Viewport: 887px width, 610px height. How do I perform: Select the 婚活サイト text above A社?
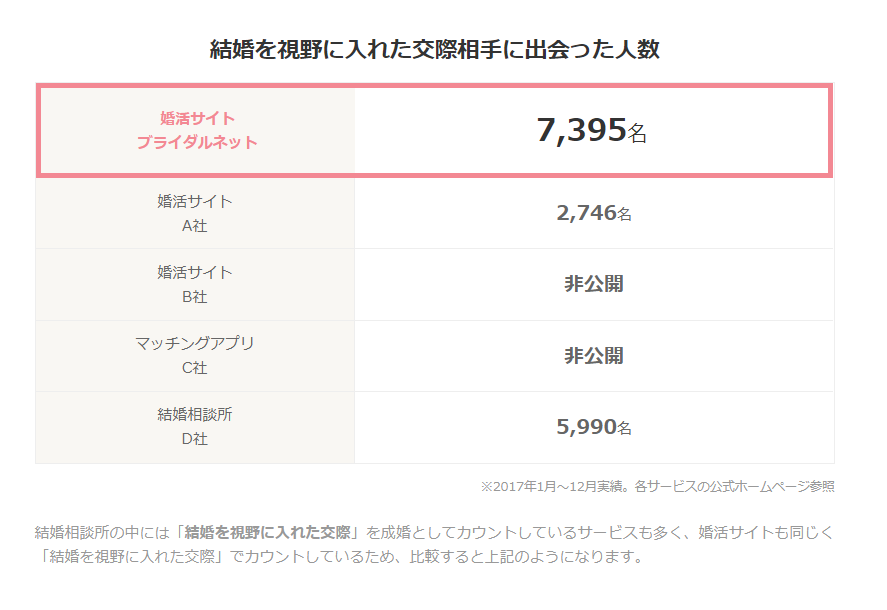(195, 201)
